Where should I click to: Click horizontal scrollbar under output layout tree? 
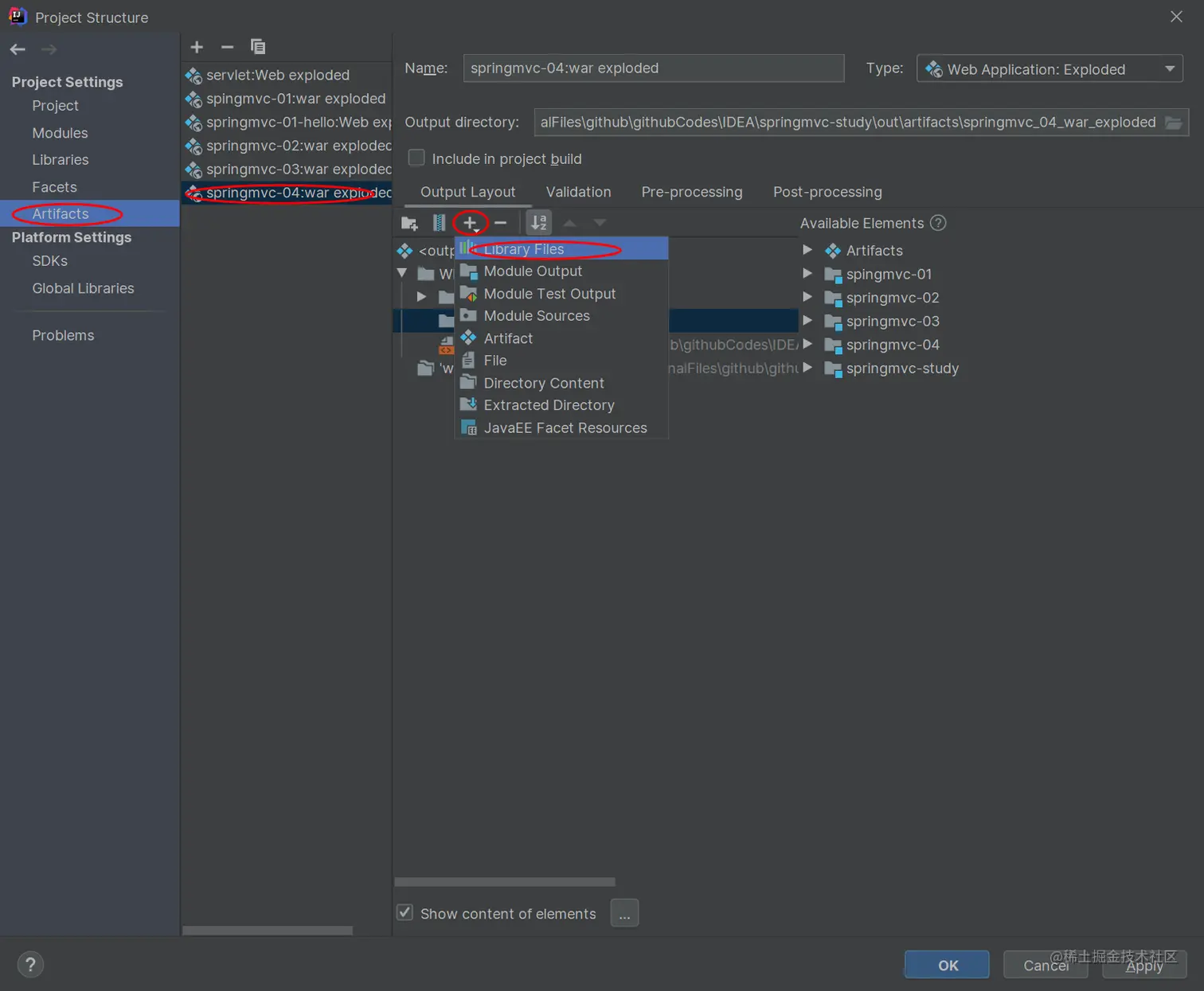pos(505,882)
